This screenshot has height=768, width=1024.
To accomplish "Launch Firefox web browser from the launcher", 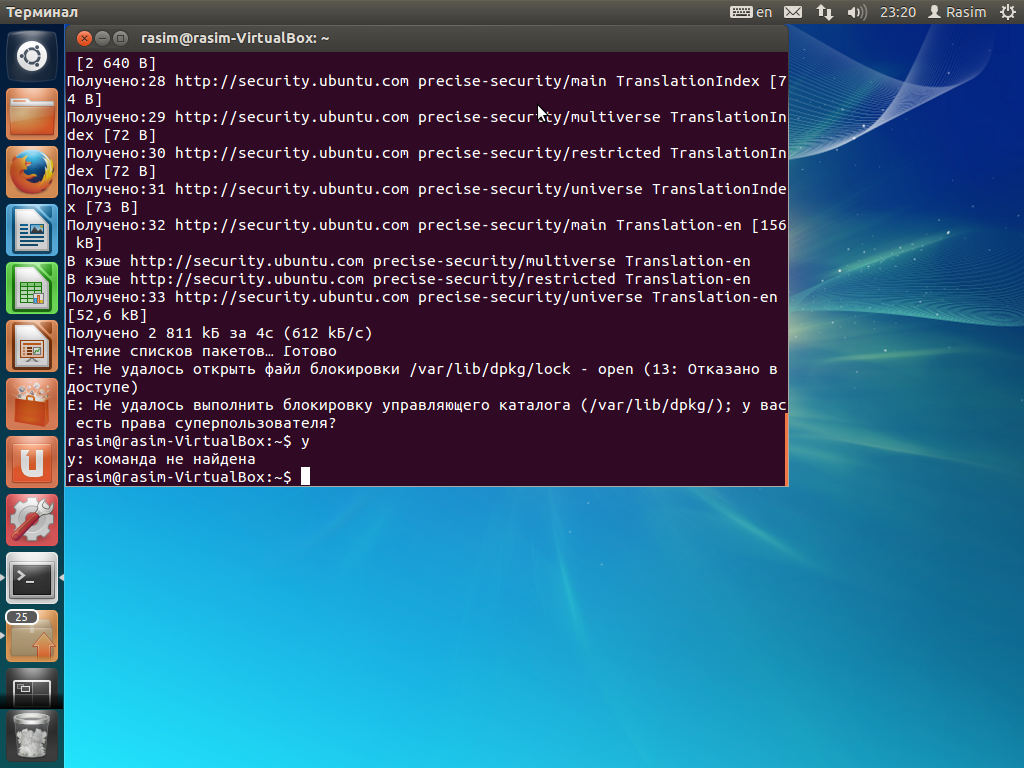I will click(x=32, y=172).
